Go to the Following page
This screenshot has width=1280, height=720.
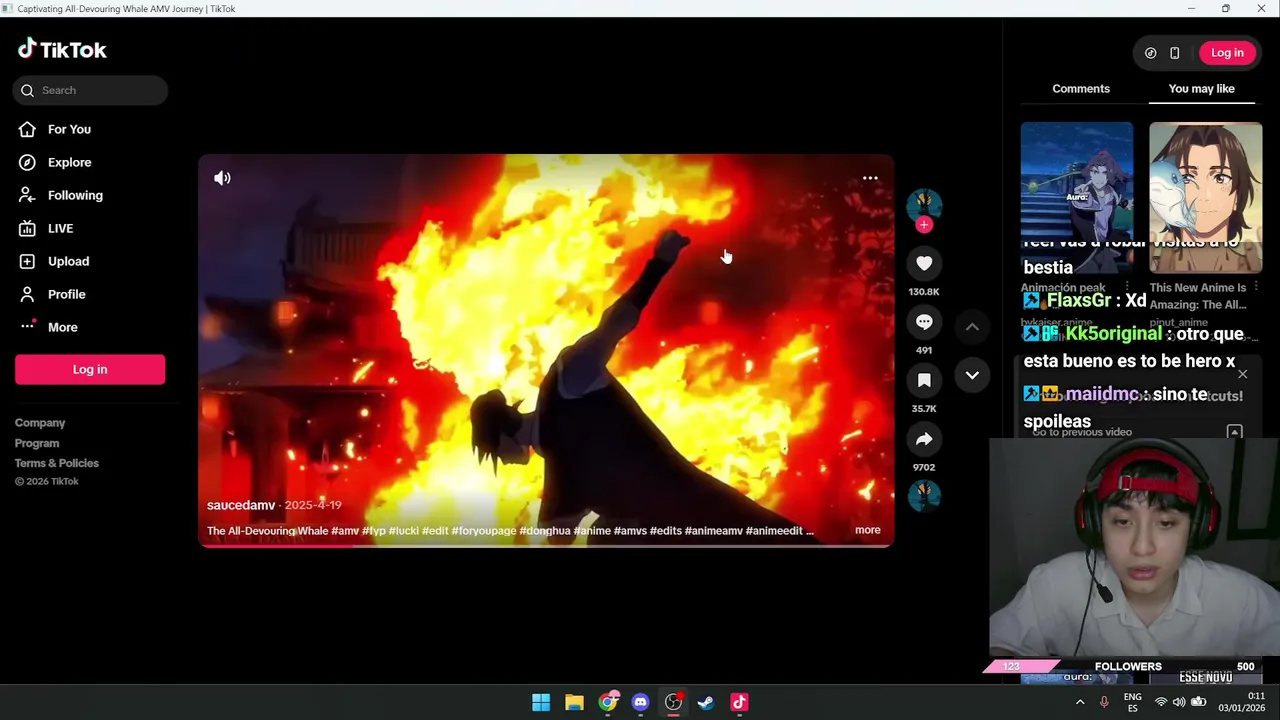pyautogui.click(x=75, y=195)
